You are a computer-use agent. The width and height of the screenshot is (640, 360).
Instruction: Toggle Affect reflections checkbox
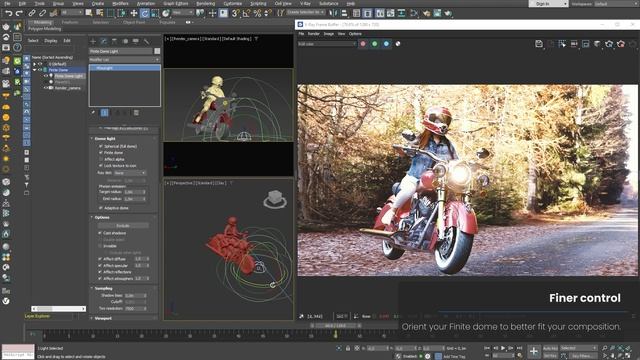point(100,272)
